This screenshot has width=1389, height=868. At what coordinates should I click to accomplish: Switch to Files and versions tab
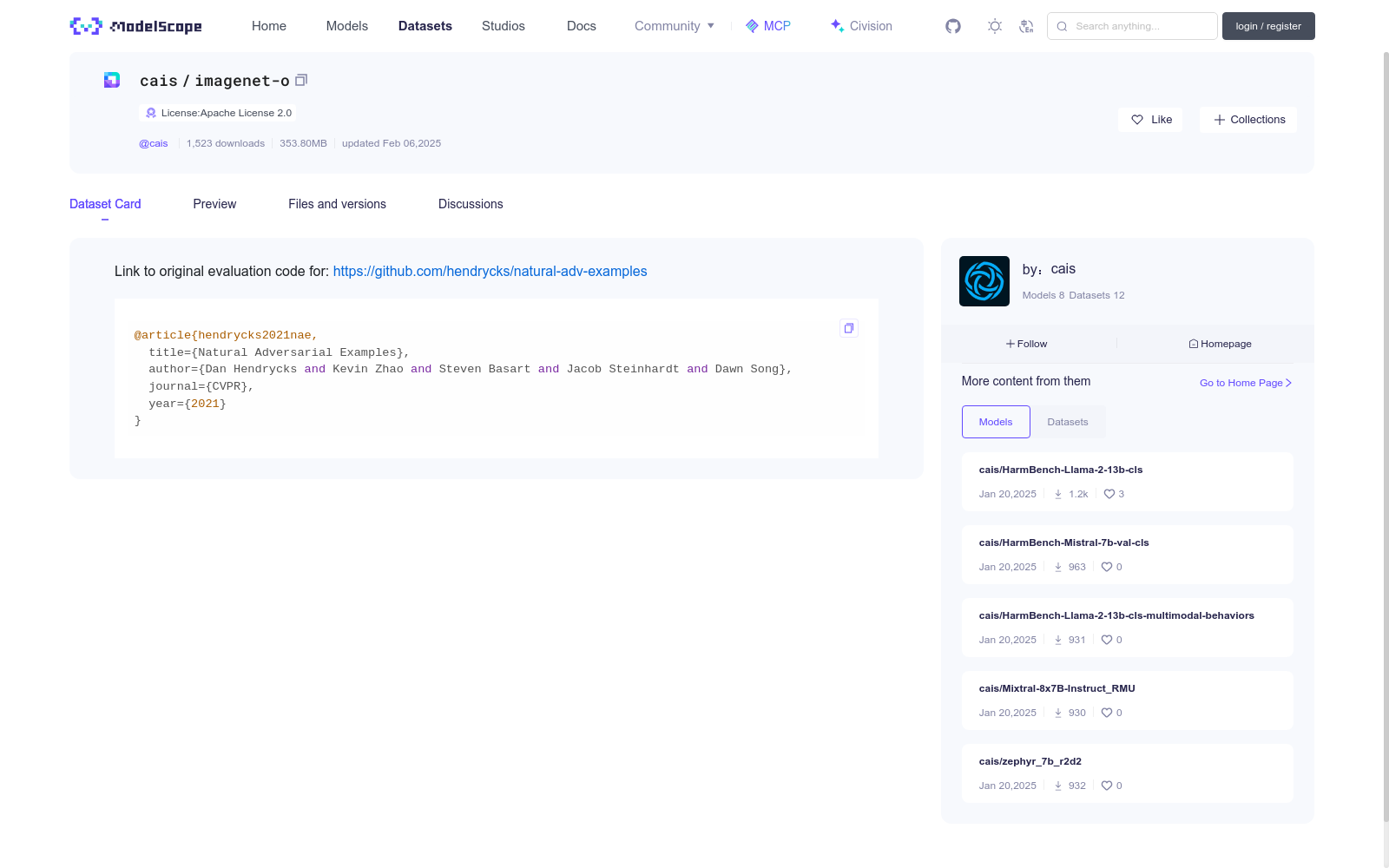coord(337,204)
